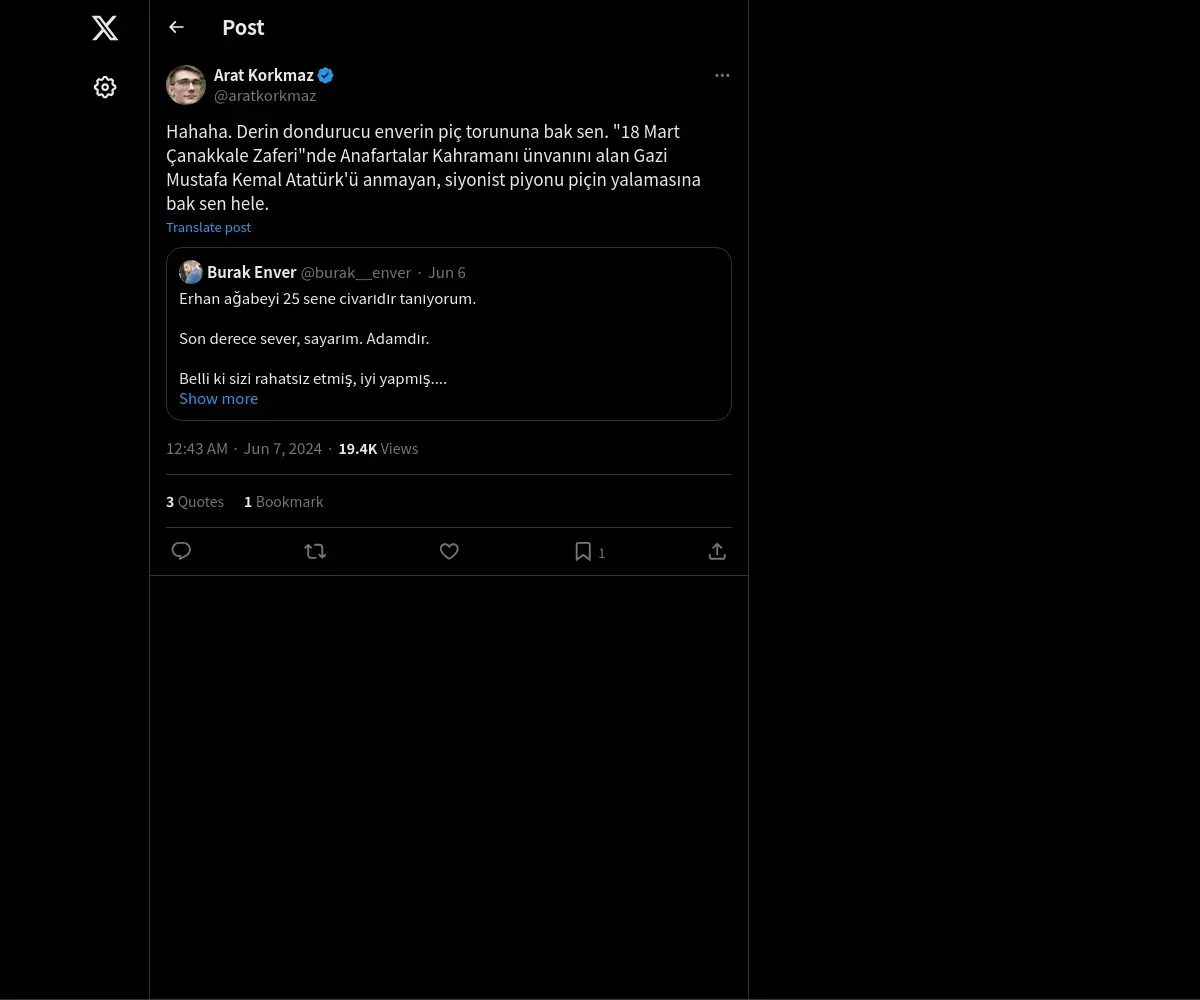The width and height of the screenshot is (1200, 1000).
Task: Open Arat Korkmaz's profile picture
Action: 186,85
